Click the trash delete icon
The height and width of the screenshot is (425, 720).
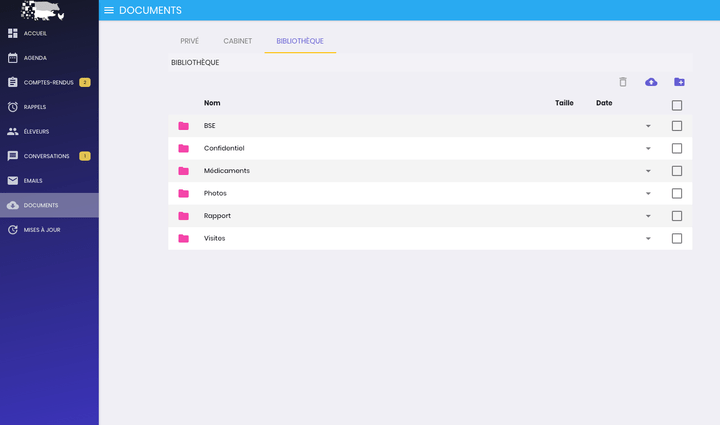[x=623, y=82]
